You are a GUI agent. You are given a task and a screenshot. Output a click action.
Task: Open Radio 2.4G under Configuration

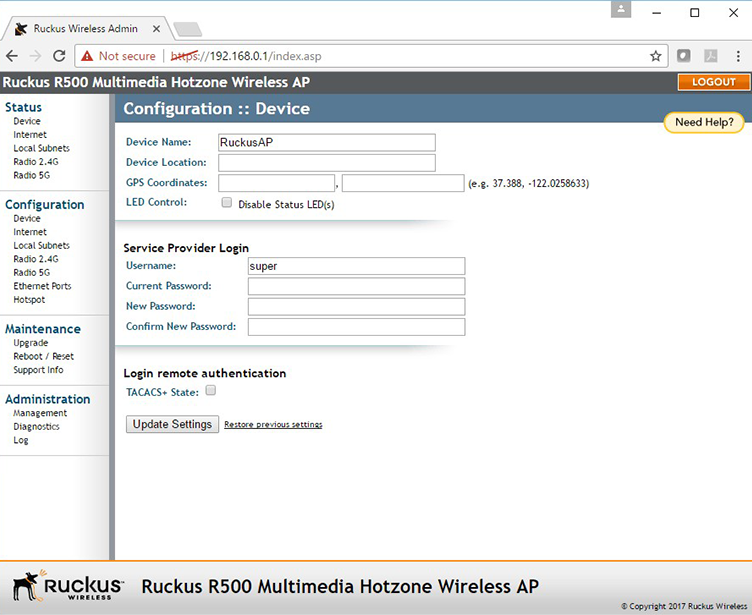coord(35,259)
